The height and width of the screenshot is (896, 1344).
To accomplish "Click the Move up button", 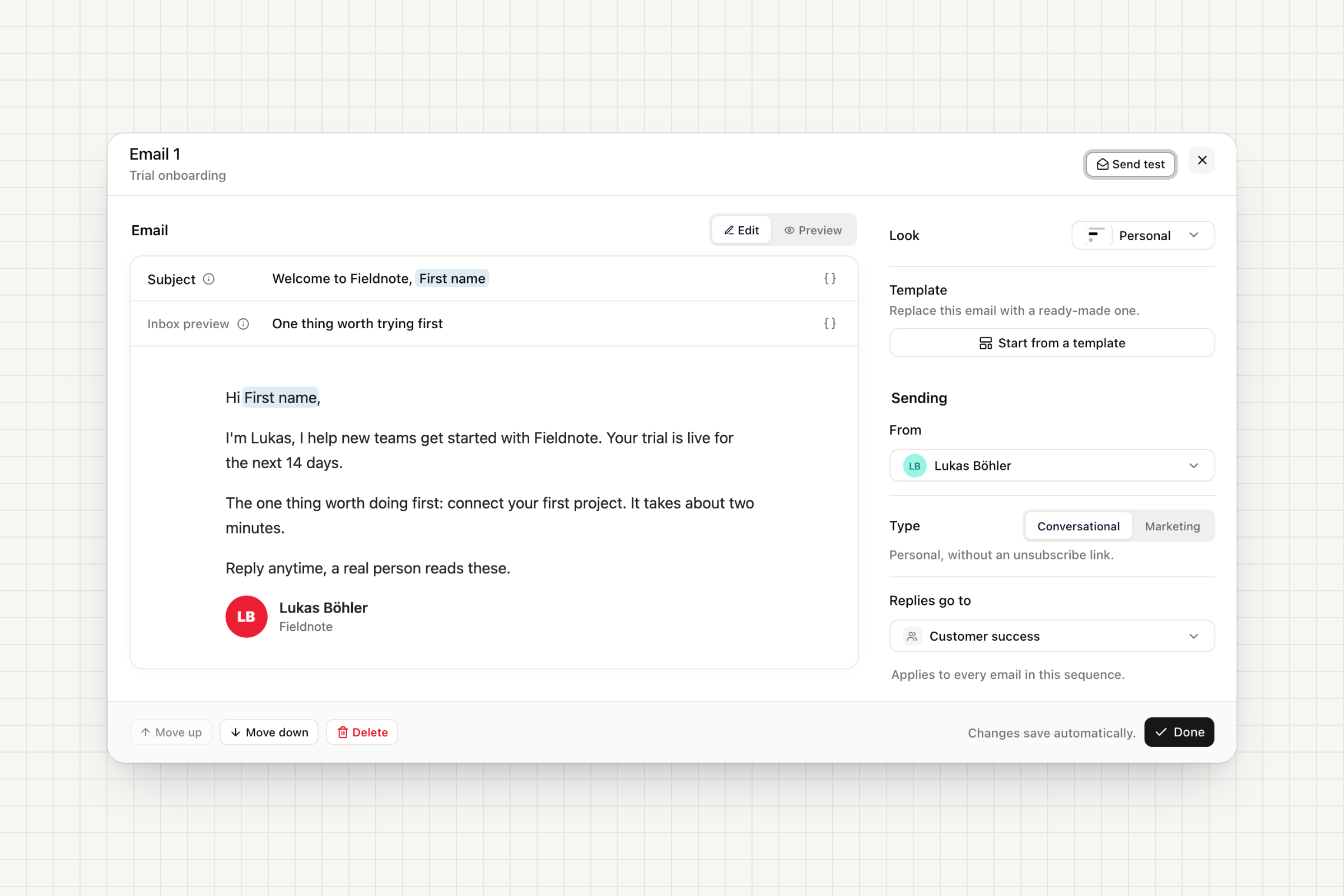I will coord(171,732).
